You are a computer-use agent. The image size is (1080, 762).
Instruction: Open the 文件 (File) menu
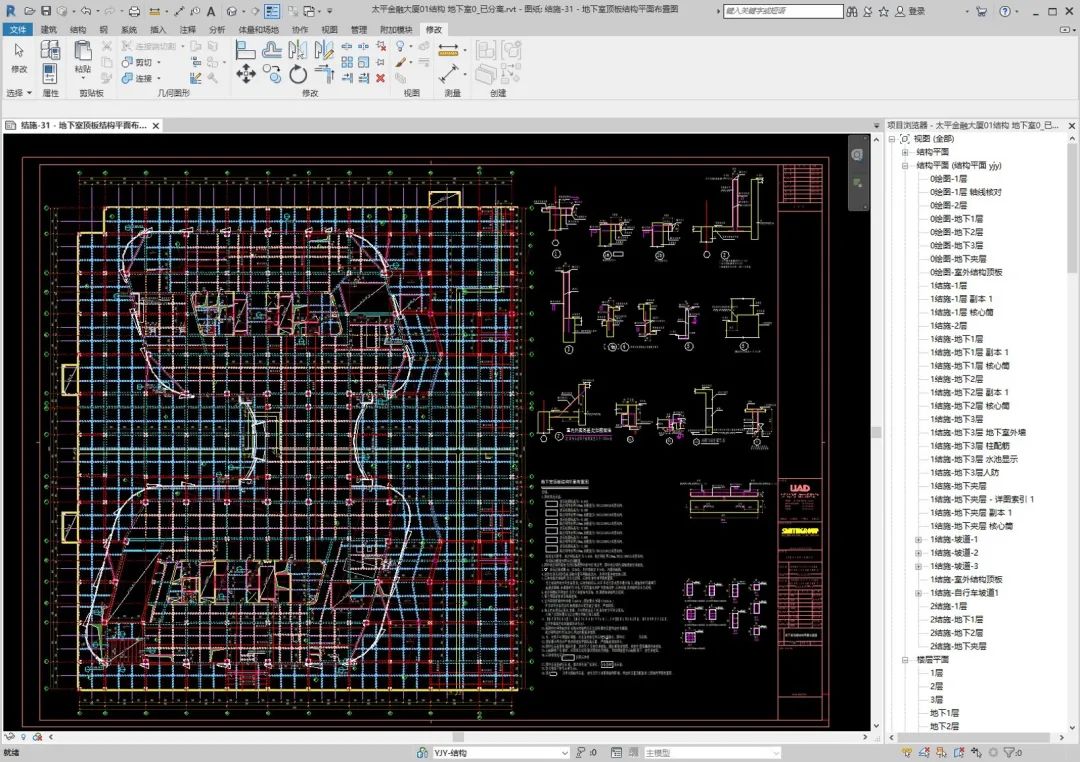click(x=18, y=30)
